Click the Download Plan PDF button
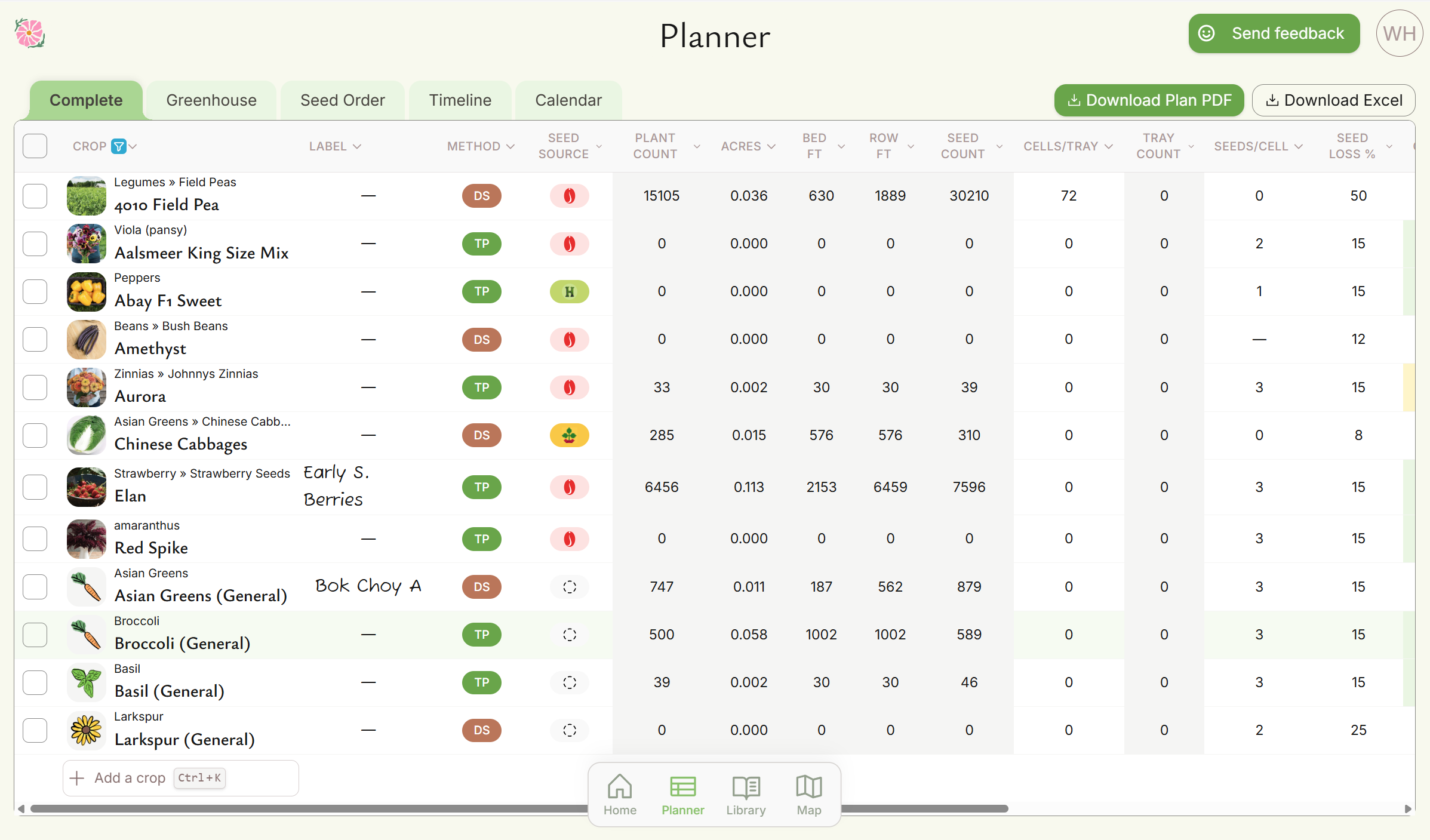This screenshot has width=1430, height=840. [1148, 100]
